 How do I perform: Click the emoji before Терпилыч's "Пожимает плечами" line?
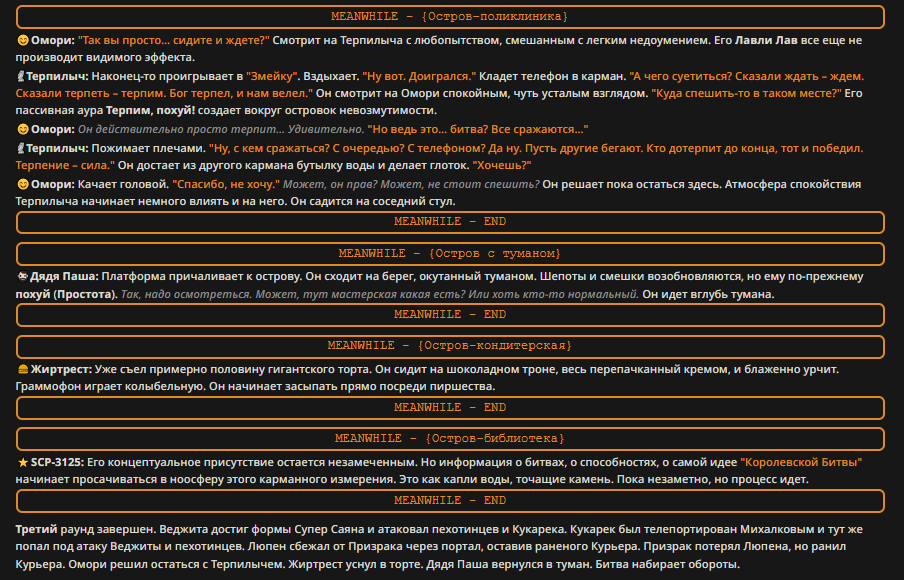[20, 148]
